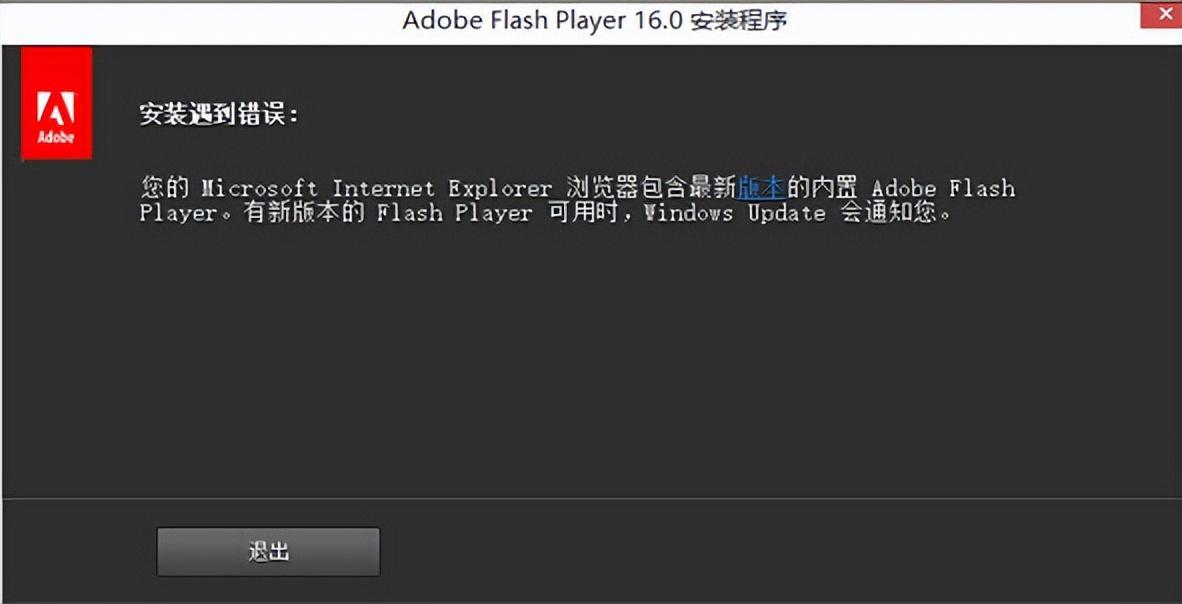The image size is (1182, 604).
Task: Click "Internet Explorer" in the error message
Action: (x=441, y=188)
